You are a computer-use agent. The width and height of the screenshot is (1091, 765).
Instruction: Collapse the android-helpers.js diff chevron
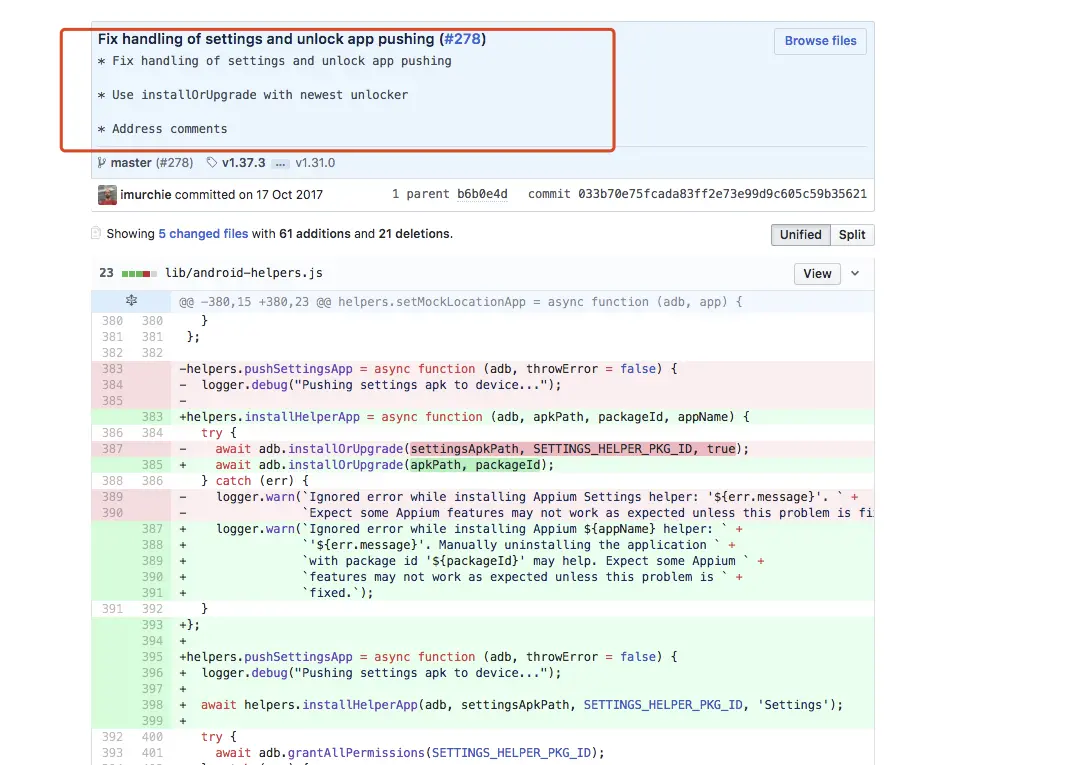click(855, 274)
